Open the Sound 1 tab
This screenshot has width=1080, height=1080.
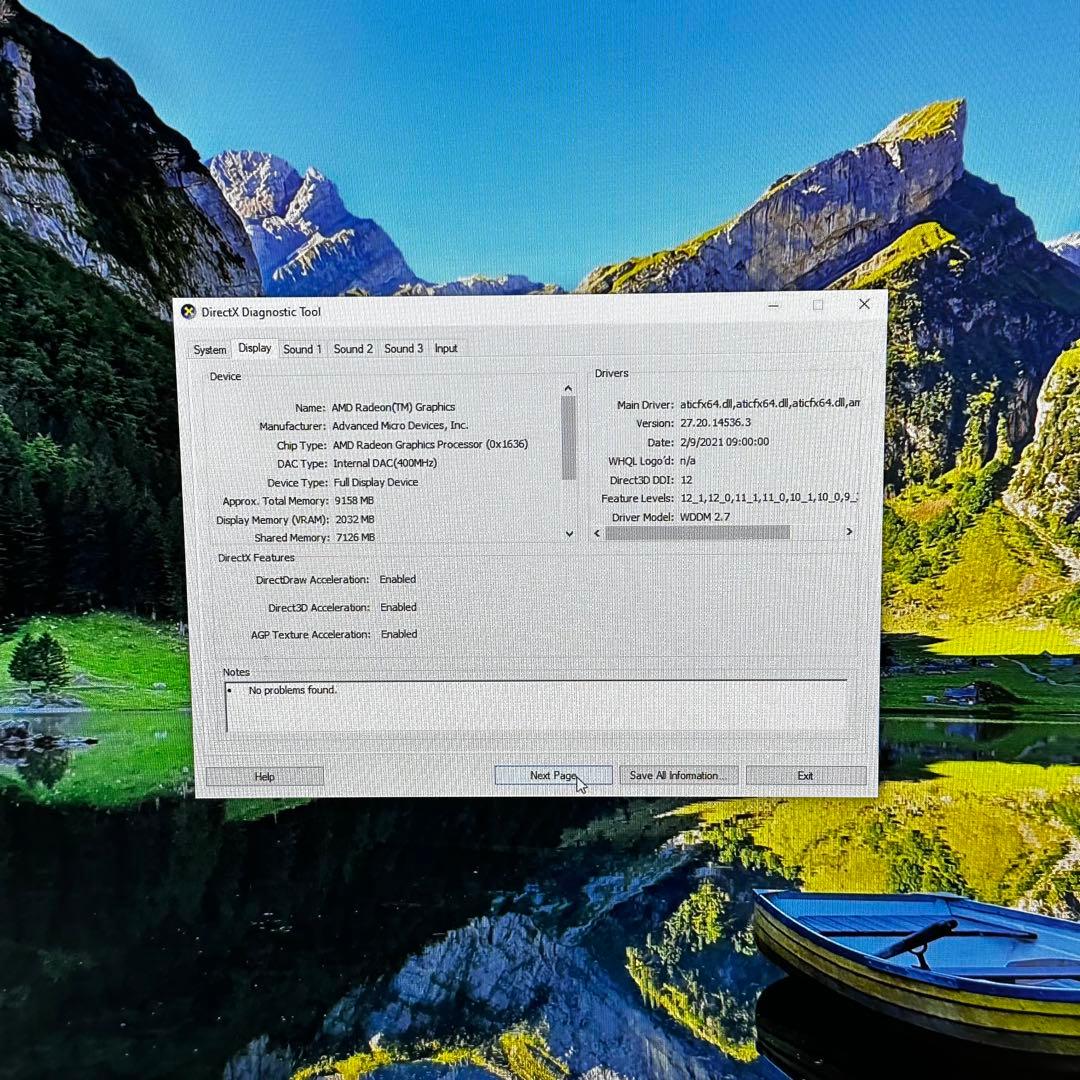[x=302, y=349]
